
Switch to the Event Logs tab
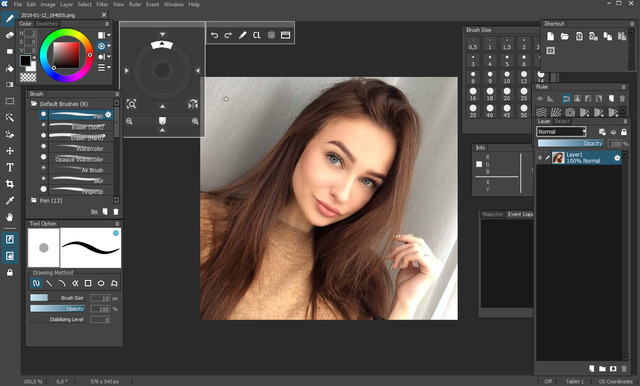tap(520, 214)
